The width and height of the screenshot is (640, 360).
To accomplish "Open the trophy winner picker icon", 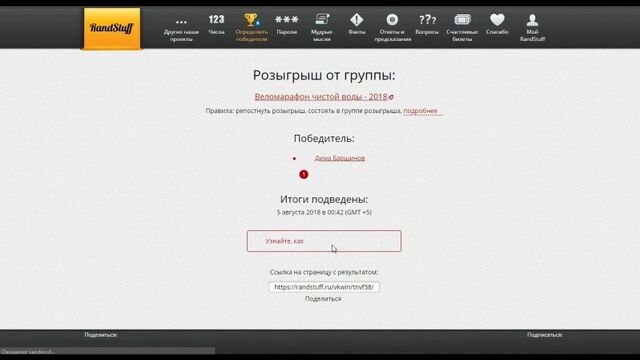I will 251,19.
